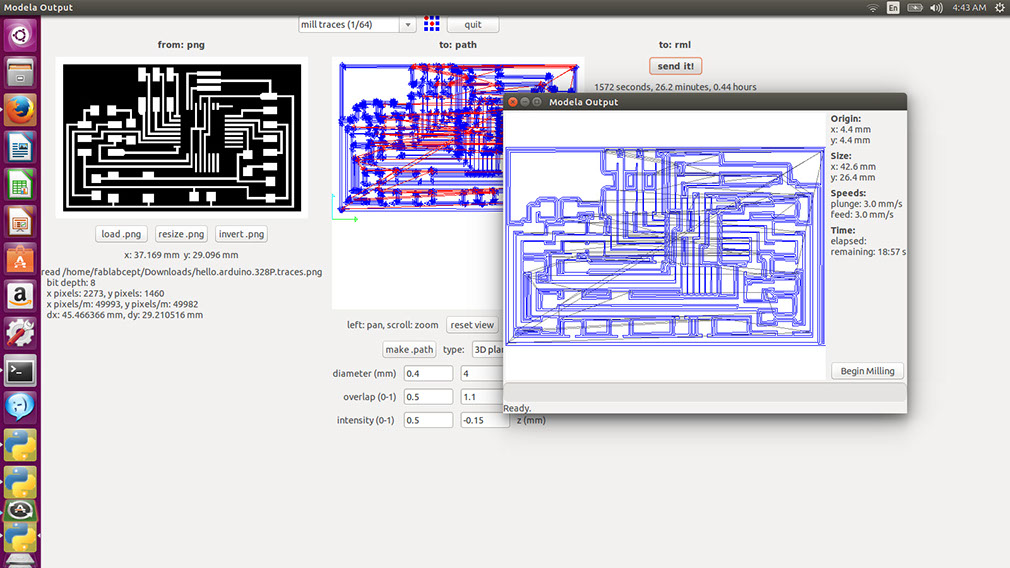Select the mill traces (1/64) combo box
The image size is (1010, 568).
click(x=357, y=24)
